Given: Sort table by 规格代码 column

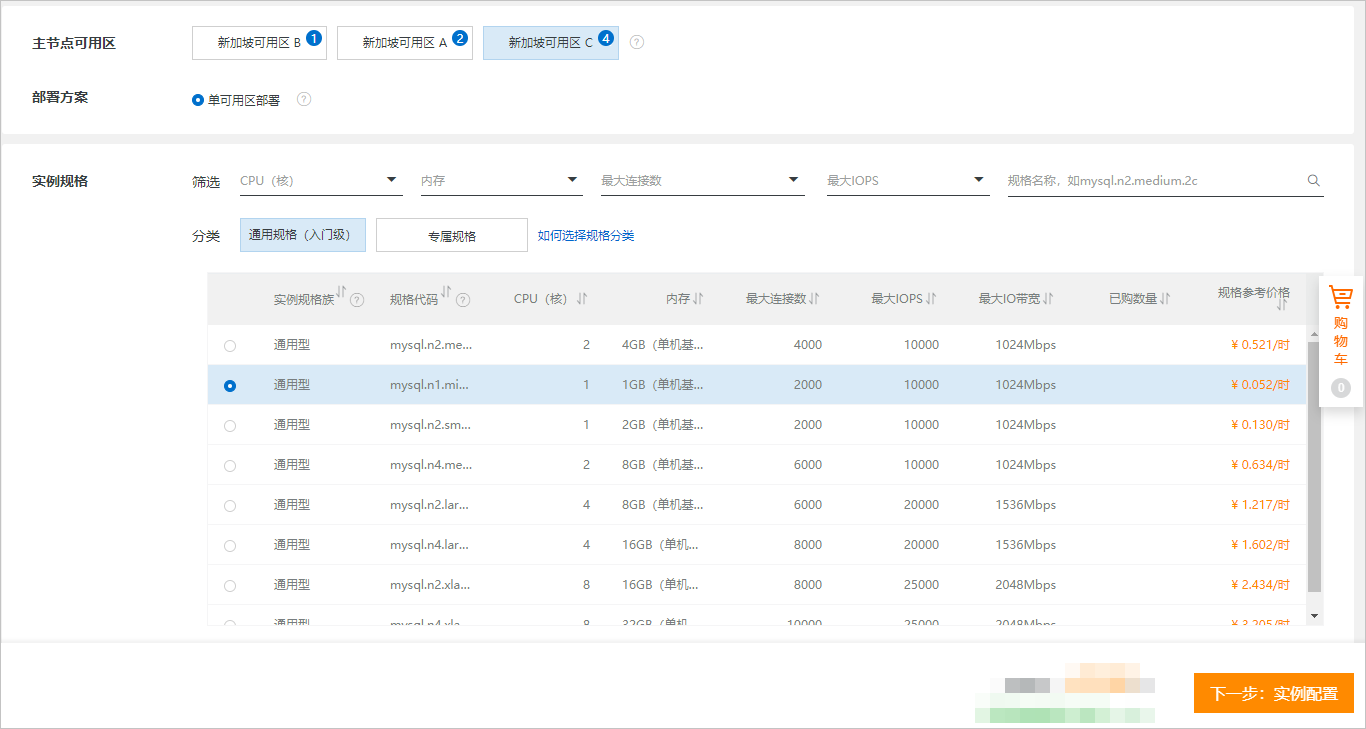Looking at the screenshot, I should [x=446, y=292].
